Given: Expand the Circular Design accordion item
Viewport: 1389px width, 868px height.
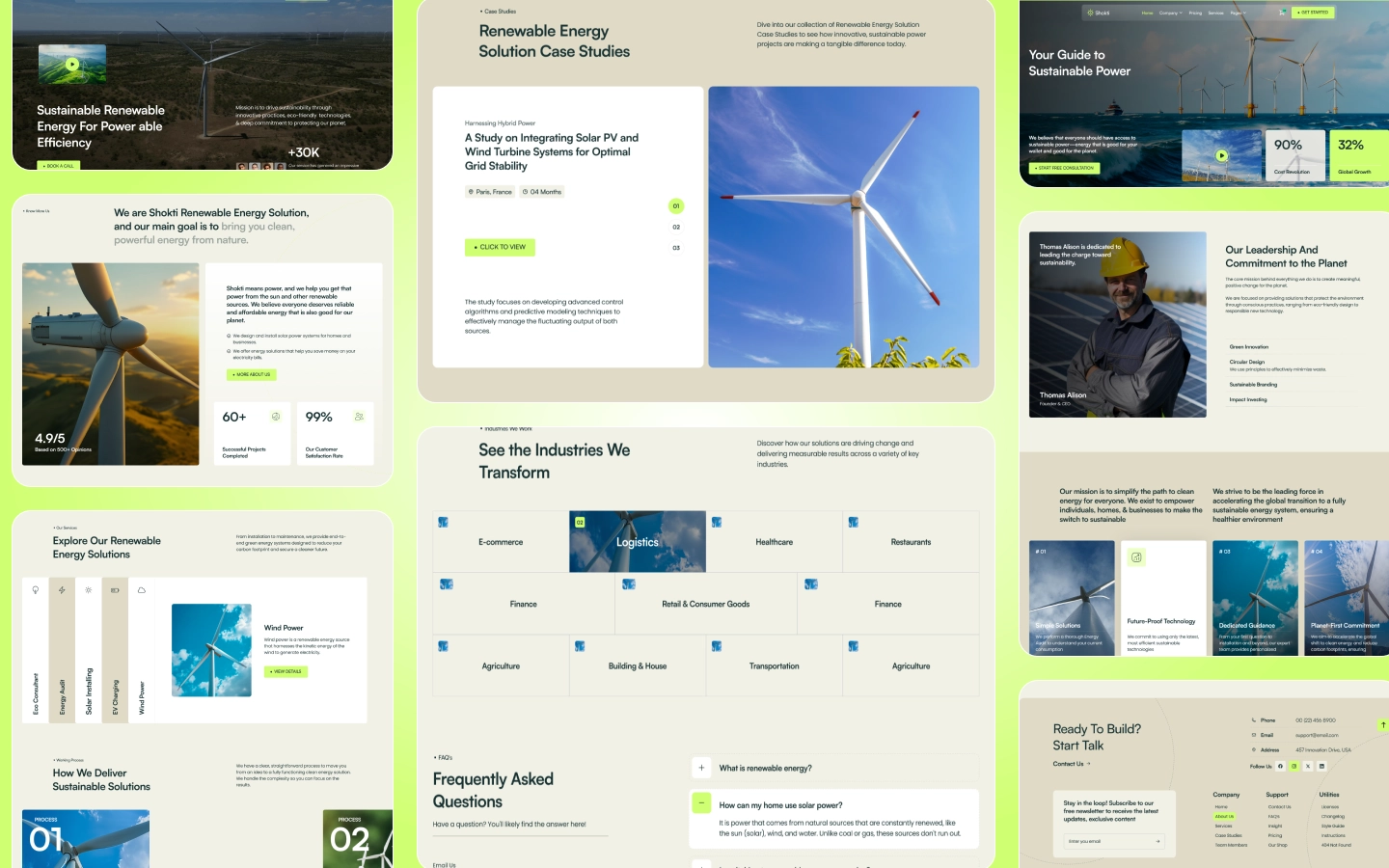Looking at the screenshot, I should click(x=1295, y=365).
